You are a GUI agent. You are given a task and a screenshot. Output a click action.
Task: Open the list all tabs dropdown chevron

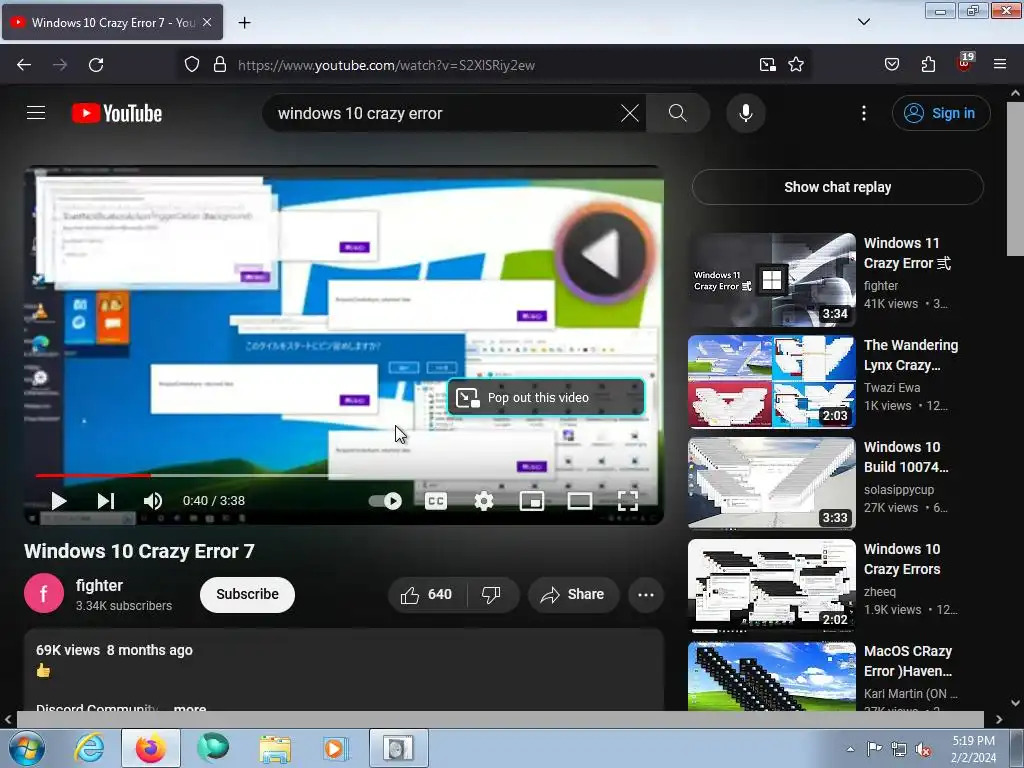863,22
